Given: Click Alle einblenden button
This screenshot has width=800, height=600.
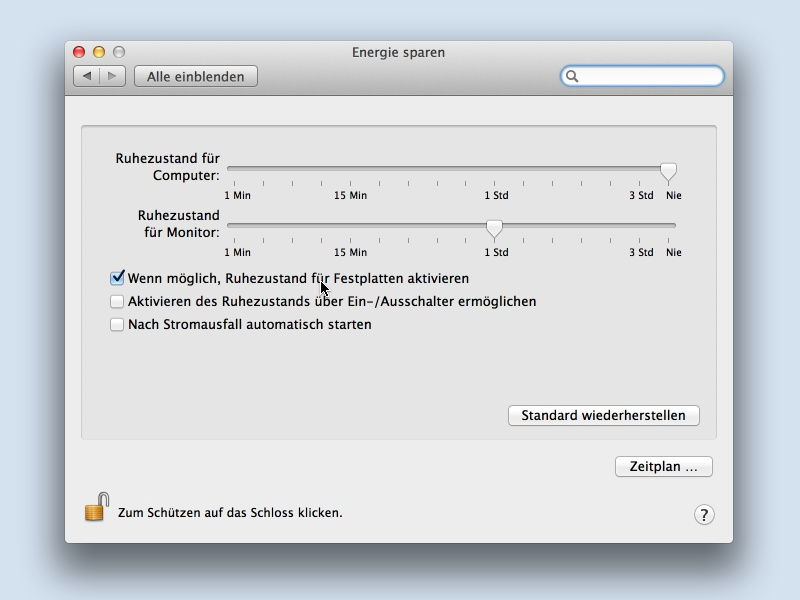Looking at the screenshot, I should (x=196, y=76).
